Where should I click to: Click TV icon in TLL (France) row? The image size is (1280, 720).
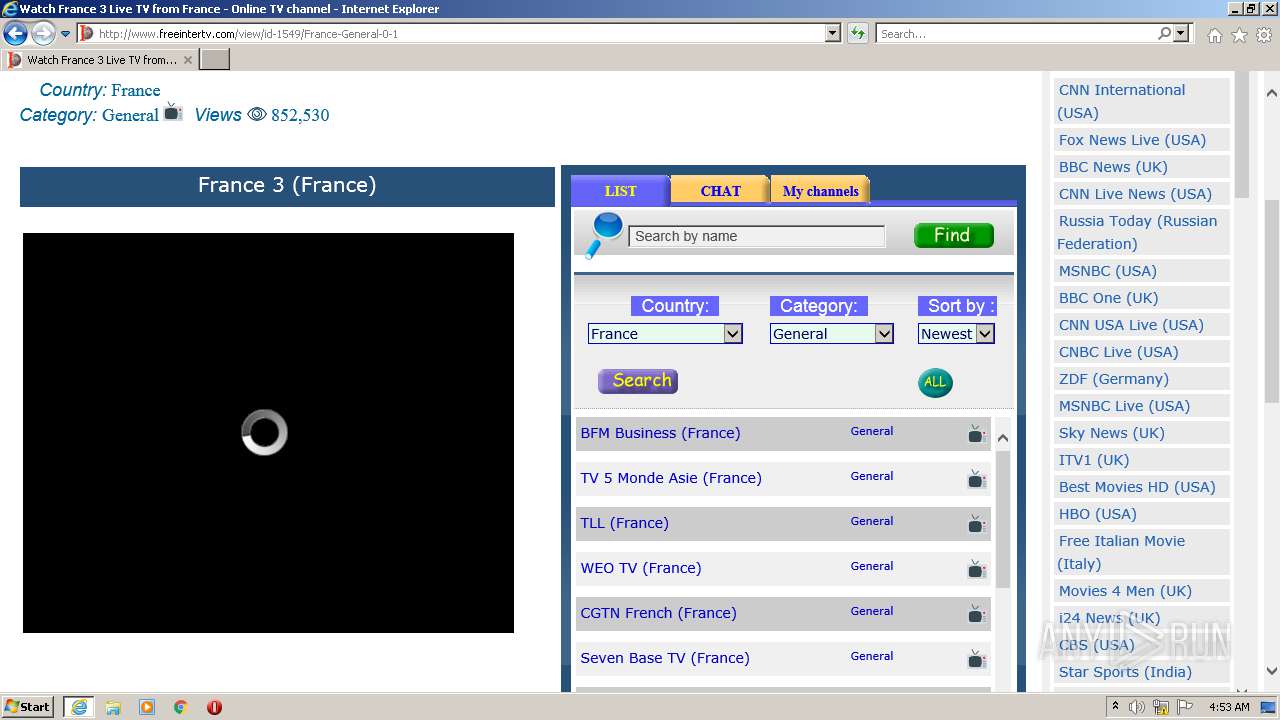[x=976, y=523]
